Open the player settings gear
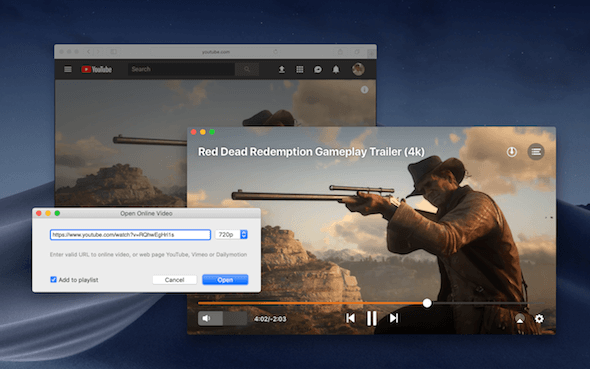 [x=539, y=319]
